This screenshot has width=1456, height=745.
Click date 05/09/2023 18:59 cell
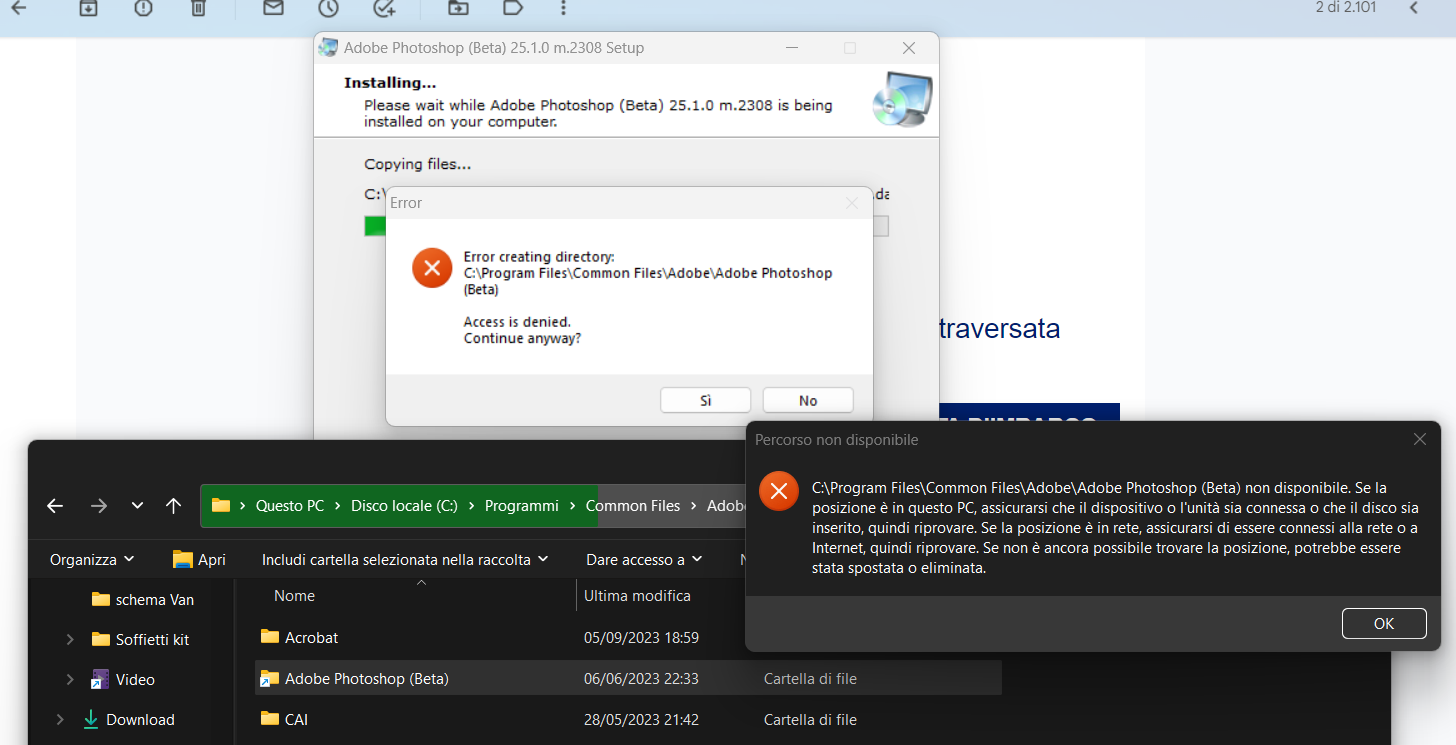(641, 637)
